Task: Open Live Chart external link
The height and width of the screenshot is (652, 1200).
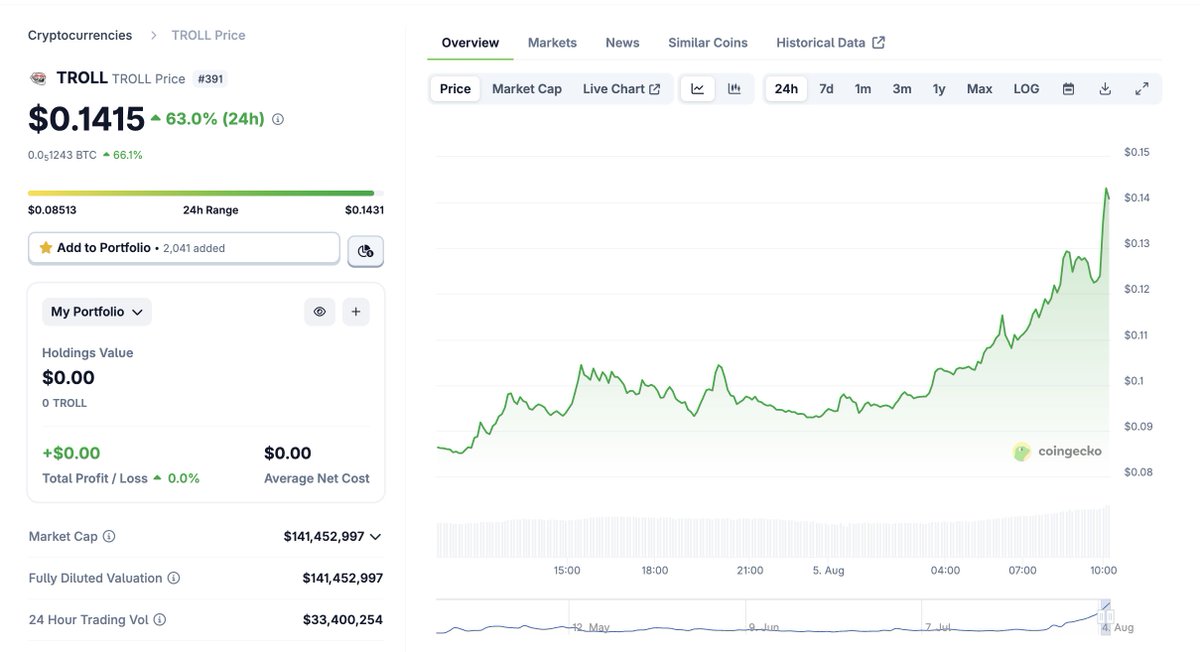Action: click(621, 89)
